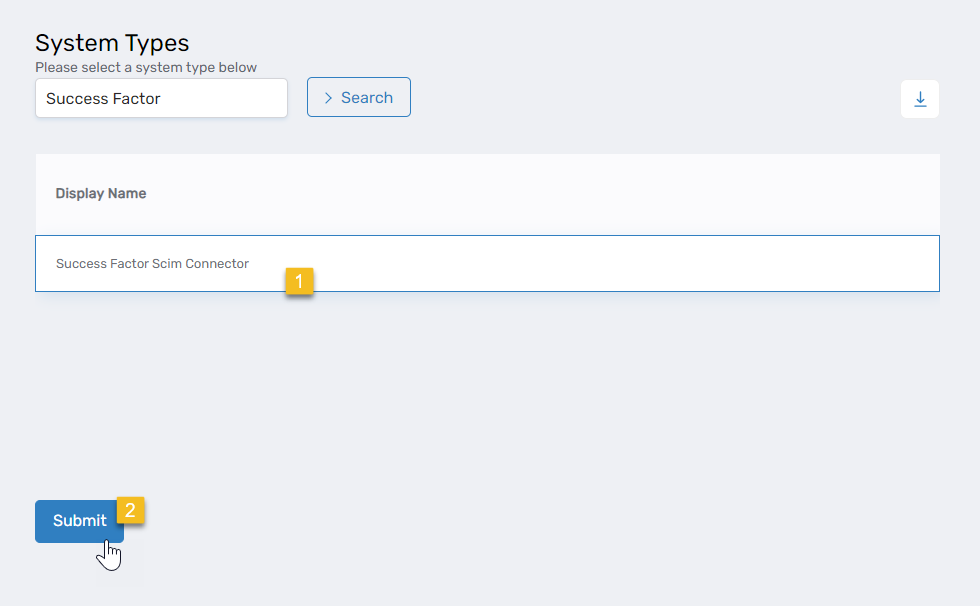
Task: Click right side of the Scim Connector row
Action: pyautogui.click(x=800, y=264)
